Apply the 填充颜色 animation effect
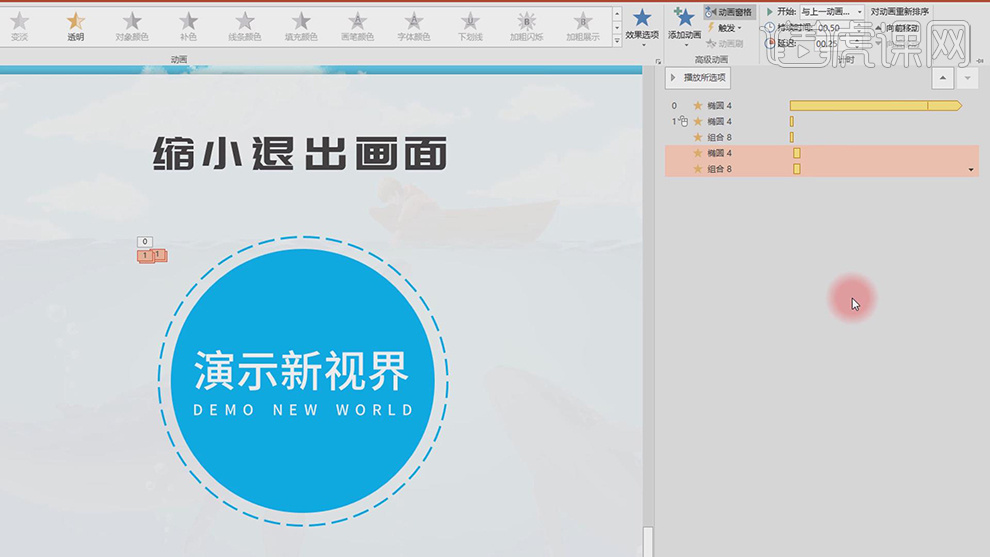 301,26
